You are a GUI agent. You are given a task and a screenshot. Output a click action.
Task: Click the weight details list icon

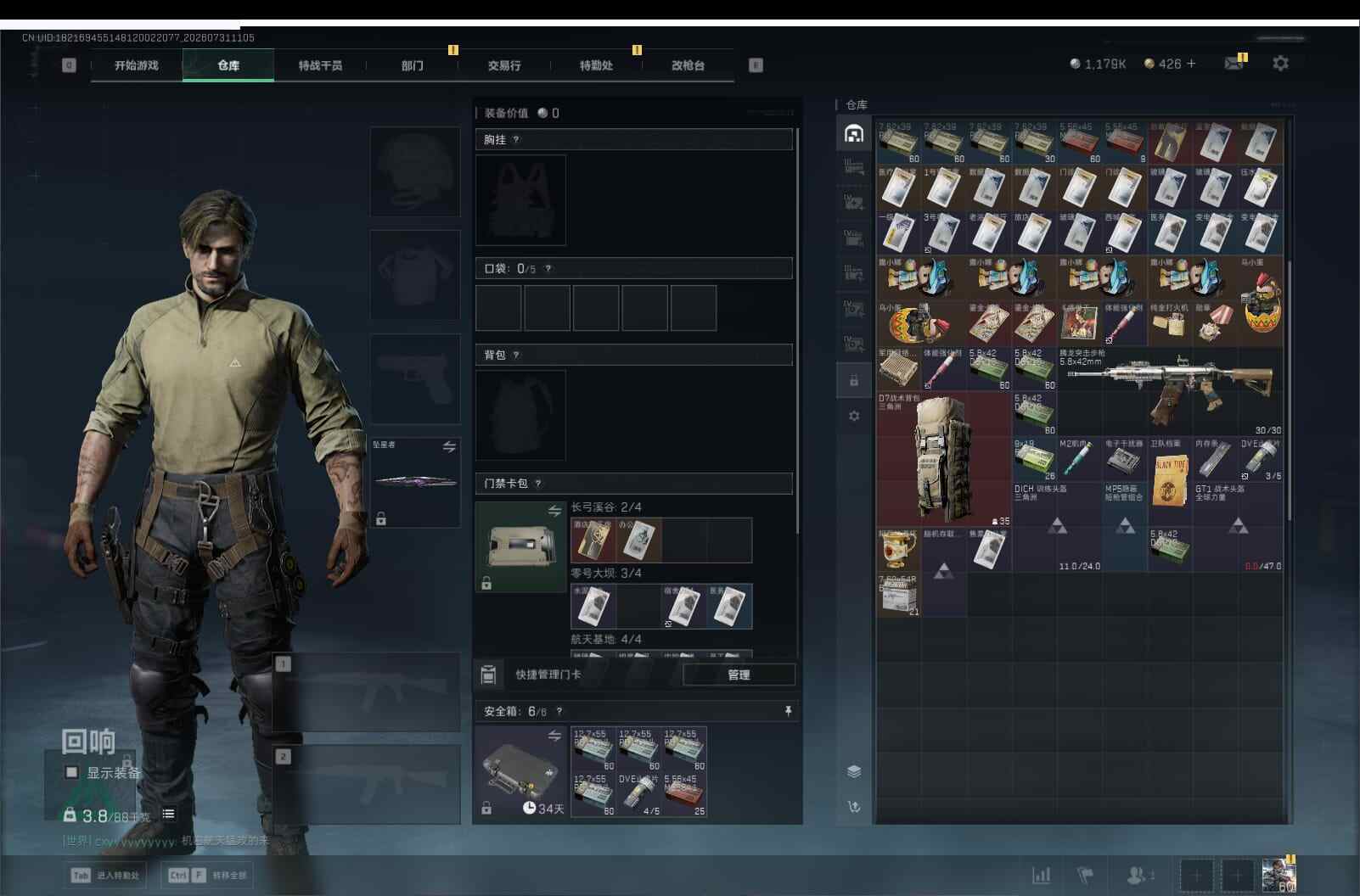[168, 815]
